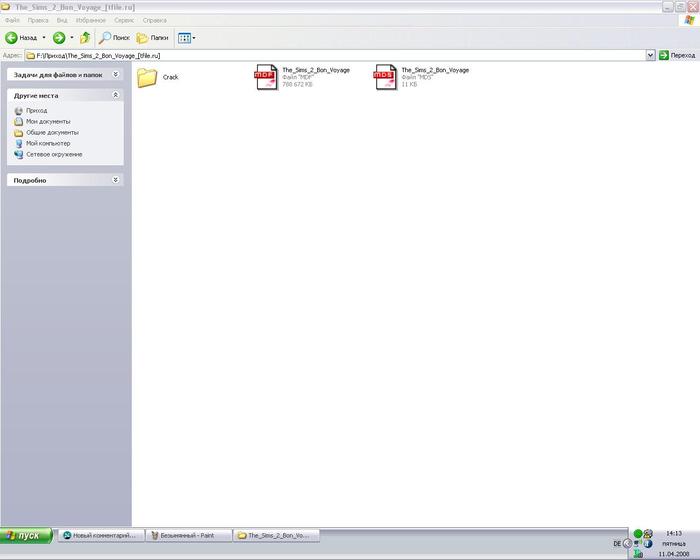
Task: Click the 11 КБ MDS file name
Action: (x=435, y=70)
